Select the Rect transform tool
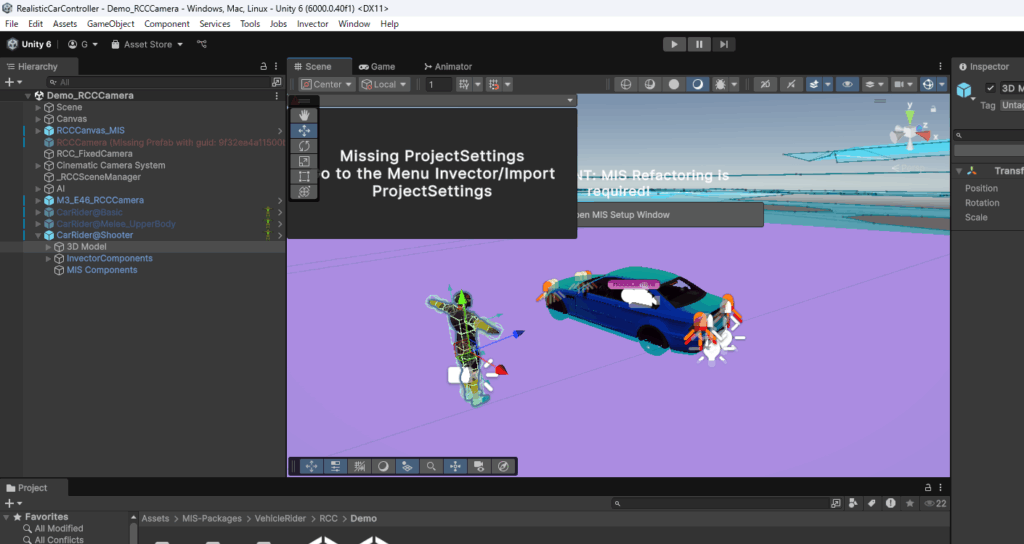 (x=305, y=176)
